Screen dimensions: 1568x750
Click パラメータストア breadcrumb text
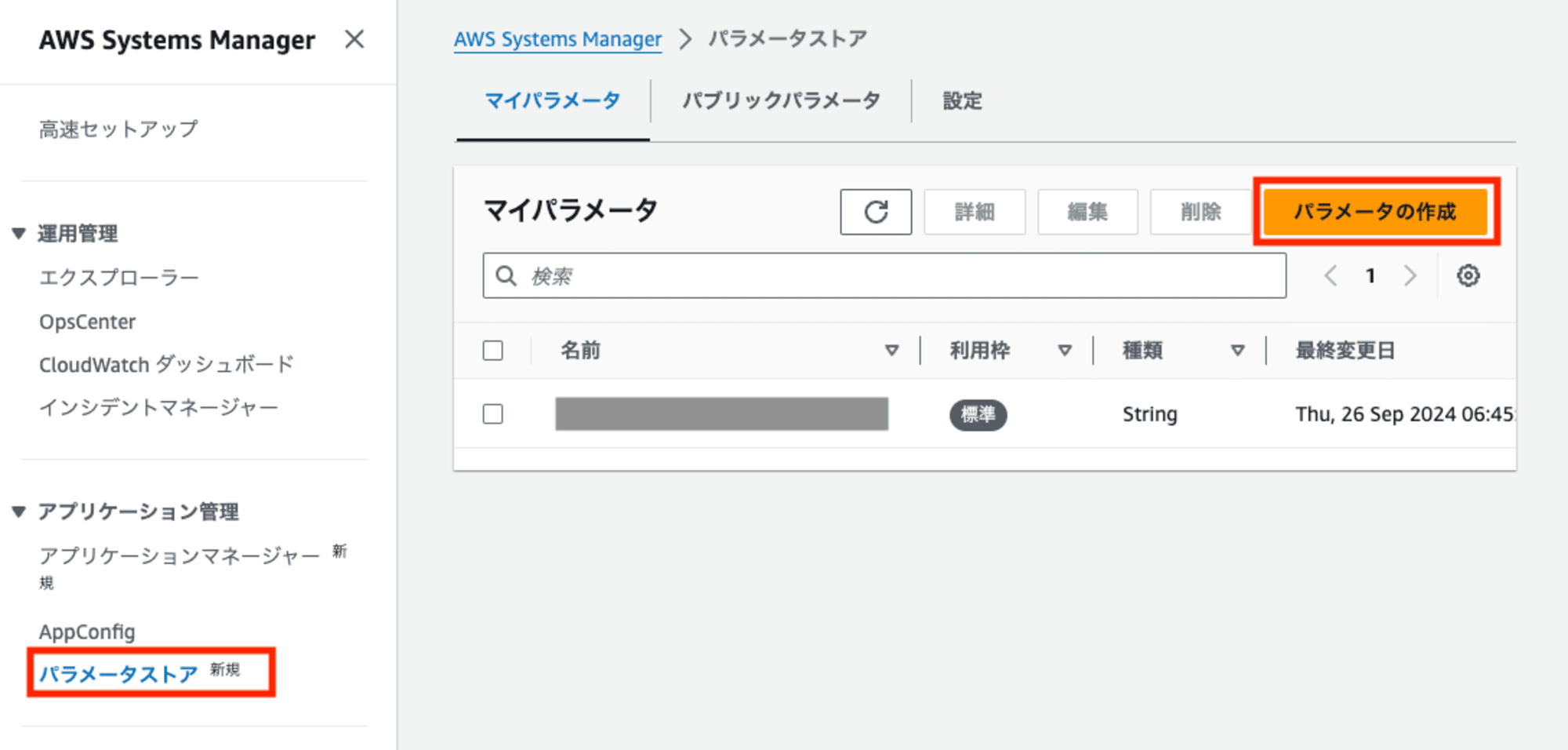pyautogui.click(x=787, y=39)
